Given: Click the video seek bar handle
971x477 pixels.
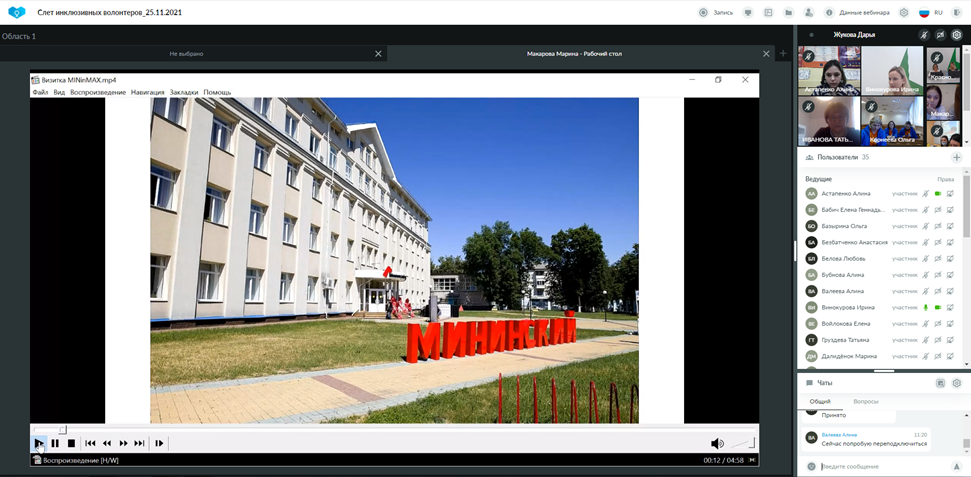Looking at the screenshot, I should coord(62,429).
